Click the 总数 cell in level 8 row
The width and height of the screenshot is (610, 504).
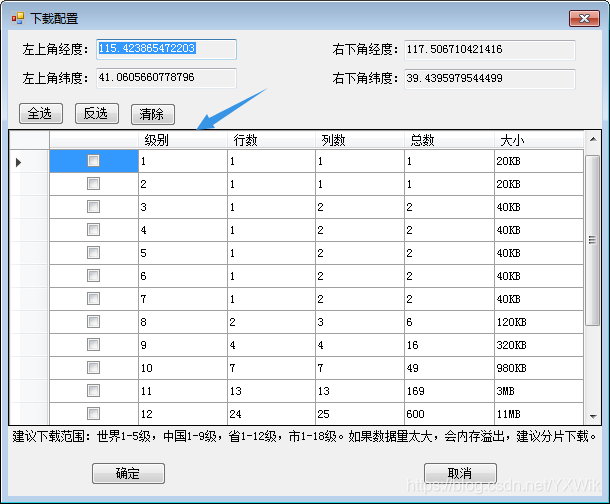tap(449, 322)
